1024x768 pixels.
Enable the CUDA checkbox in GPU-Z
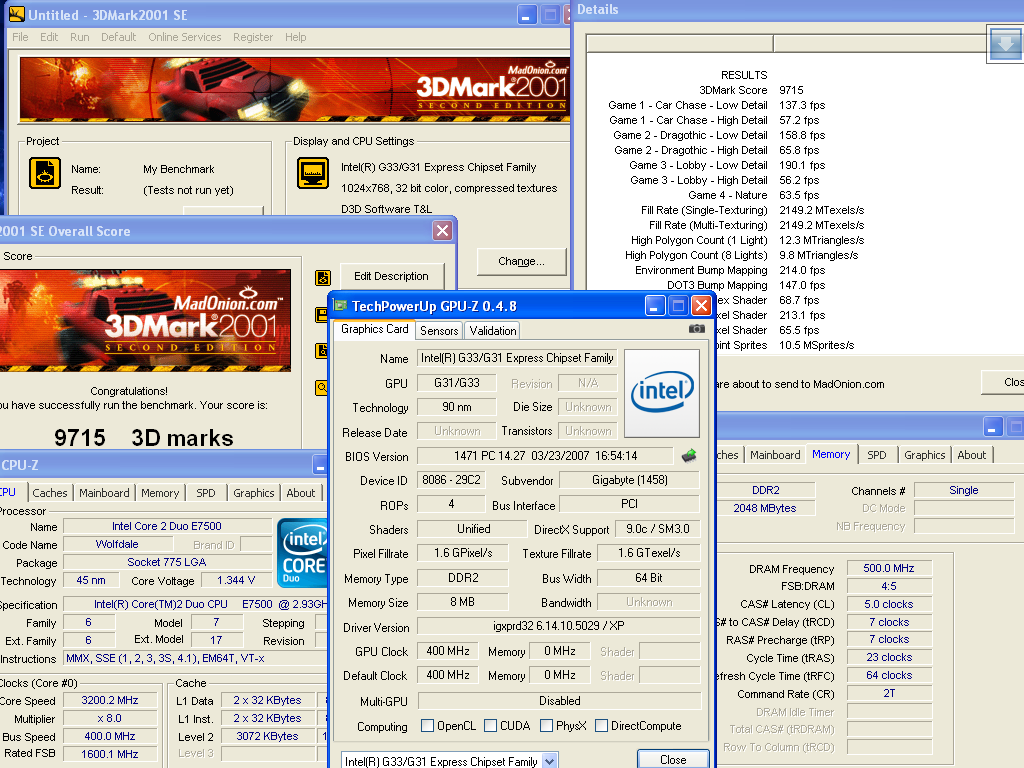(490, 726)
